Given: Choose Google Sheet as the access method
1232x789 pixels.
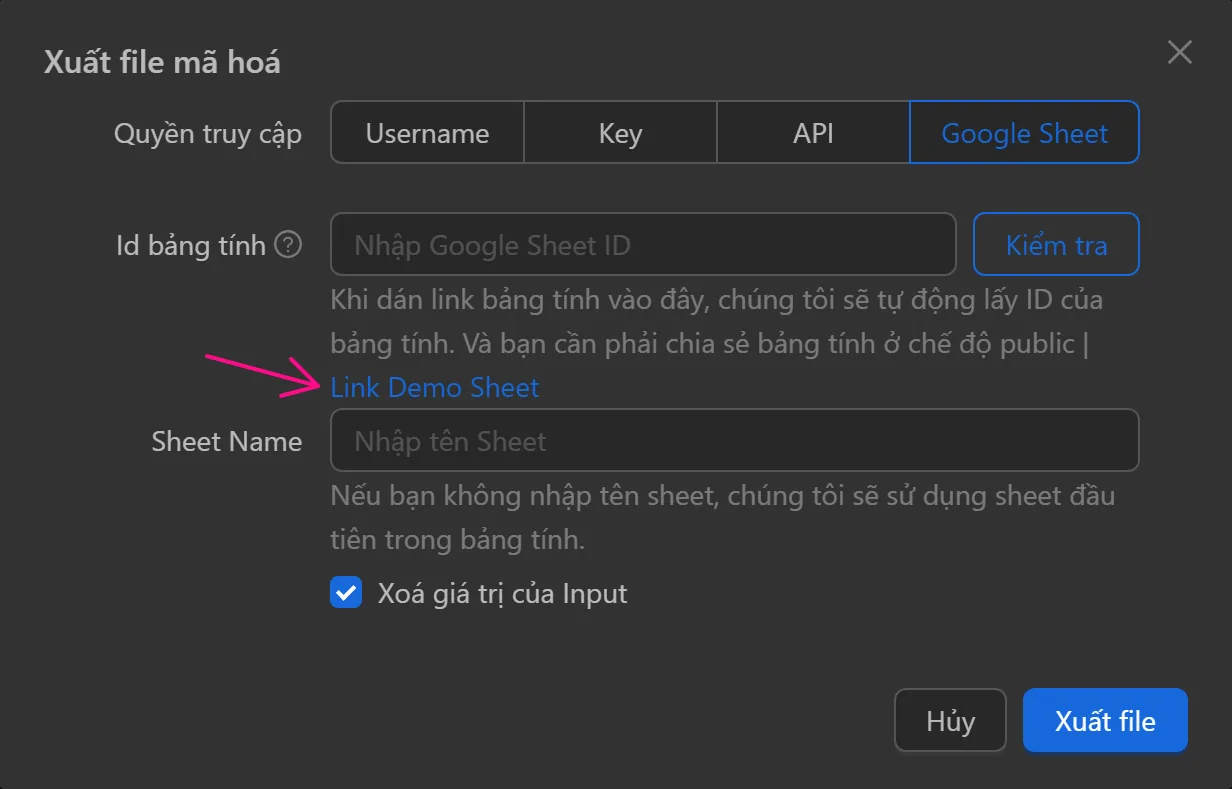Looking at the screenshot, I should tap(1024, 132).
